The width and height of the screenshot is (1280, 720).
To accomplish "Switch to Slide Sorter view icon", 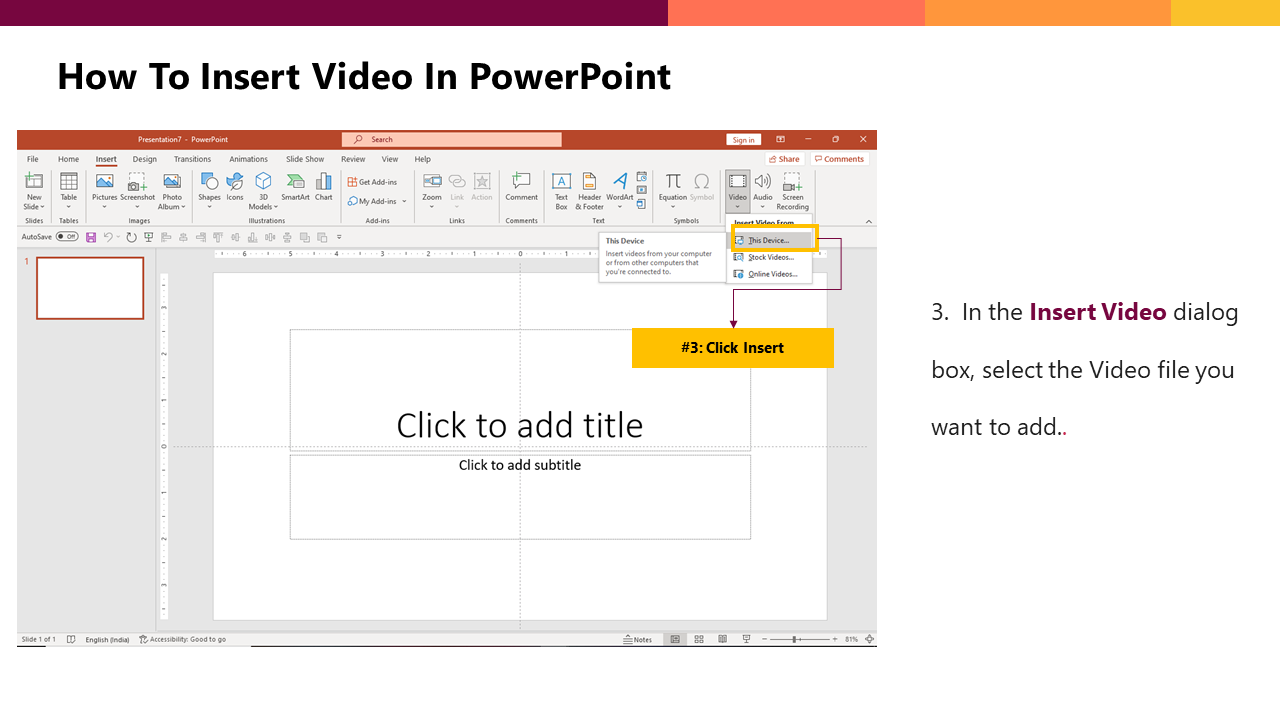I will 698,639.
